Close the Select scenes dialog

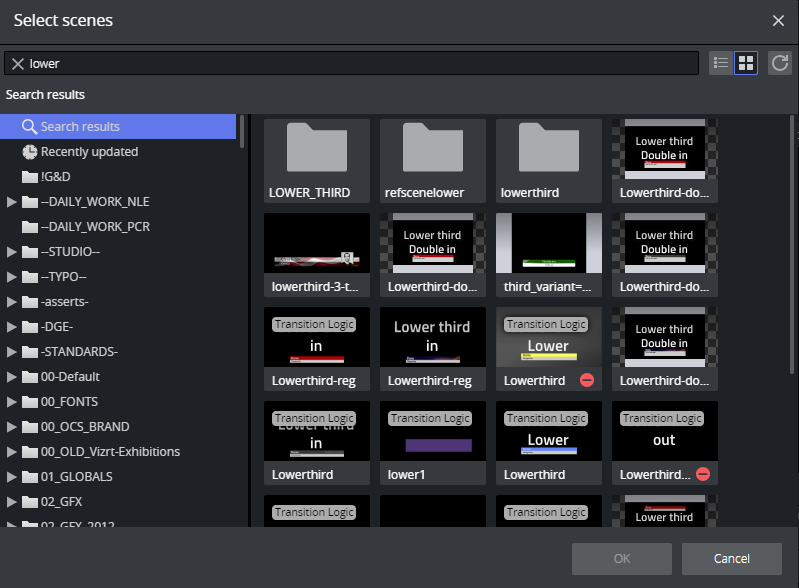[778, 21]
